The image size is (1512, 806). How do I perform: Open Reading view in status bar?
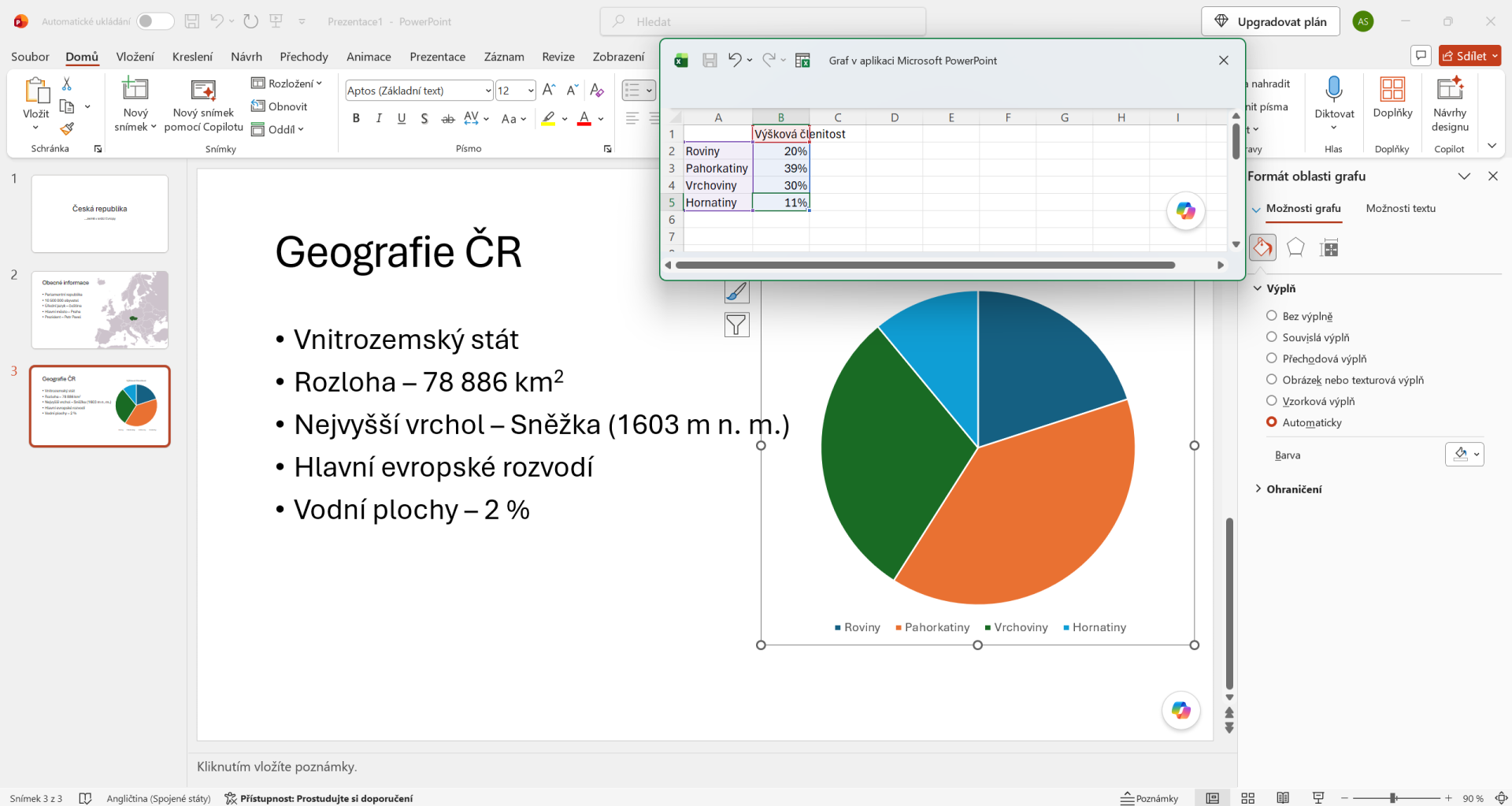click(x=1283, y=798)
